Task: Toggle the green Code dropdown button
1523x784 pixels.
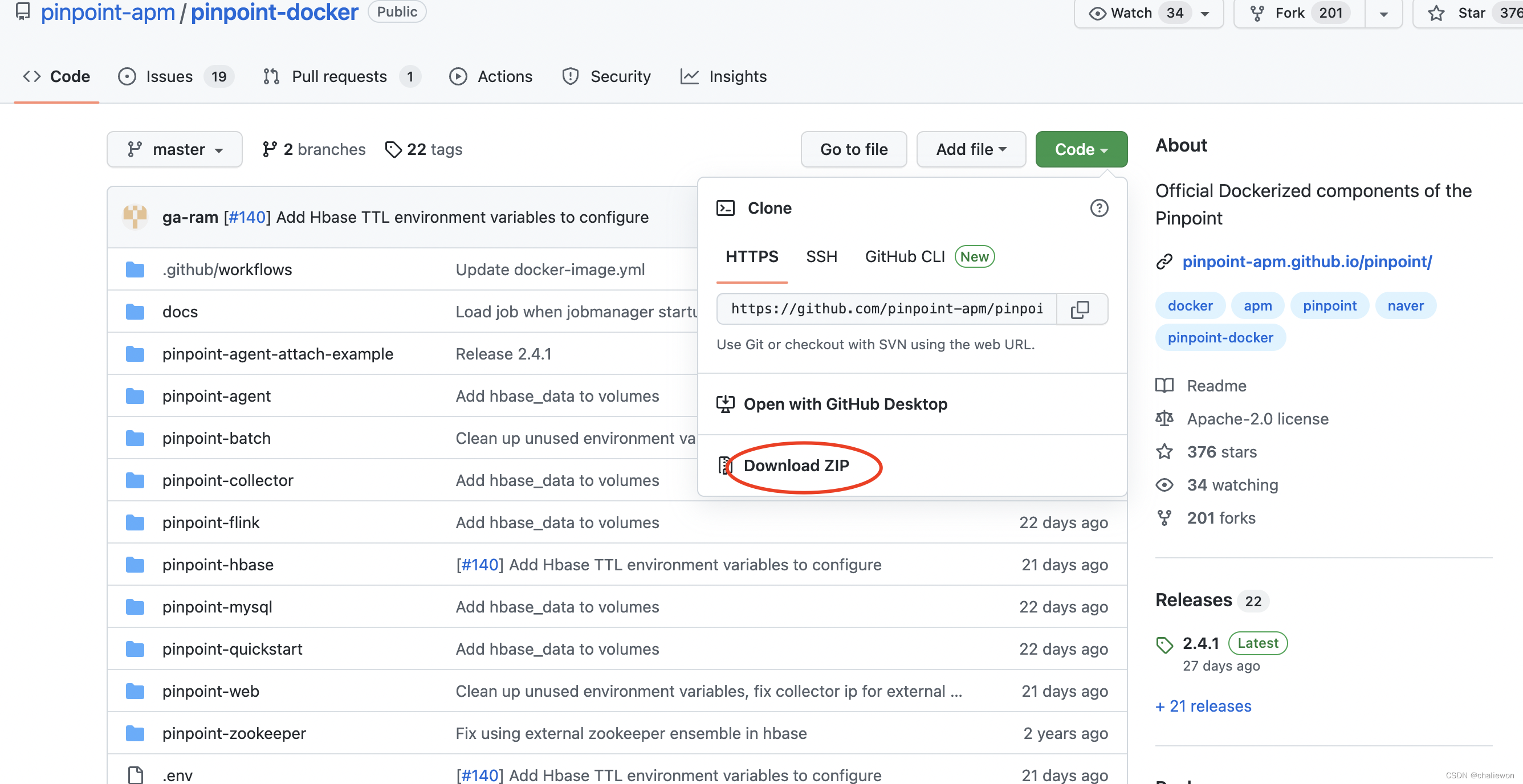Action: pos(1081,149)
